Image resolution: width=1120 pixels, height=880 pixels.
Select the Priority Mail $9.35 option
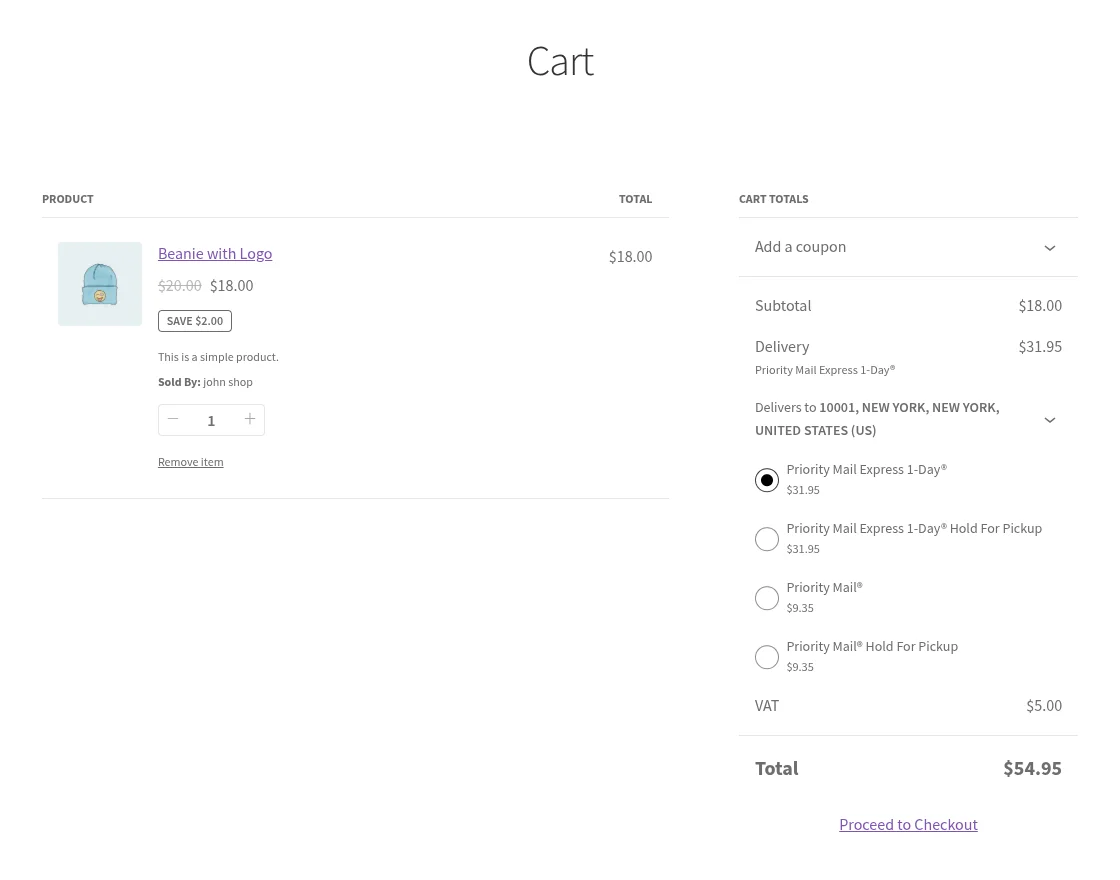click(767, 598)
